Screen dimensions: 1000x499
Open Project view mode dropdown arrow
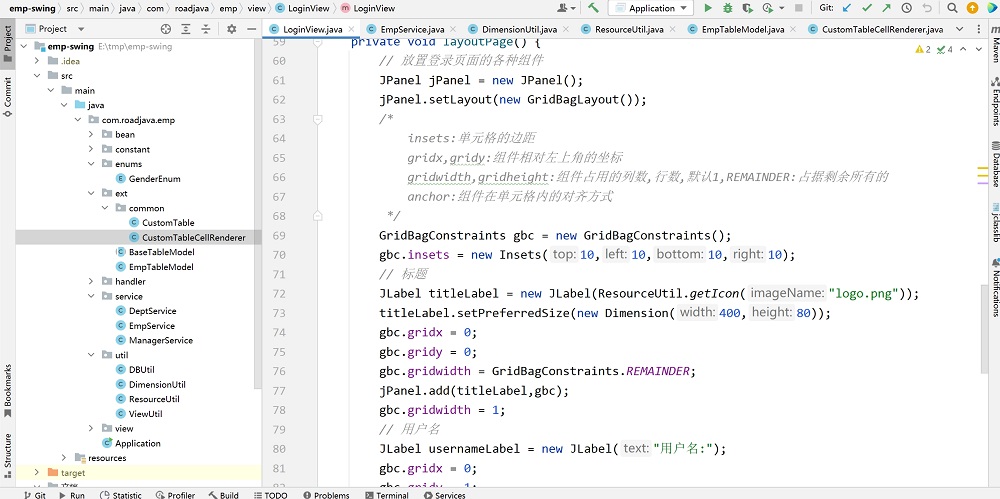(81, 29)
